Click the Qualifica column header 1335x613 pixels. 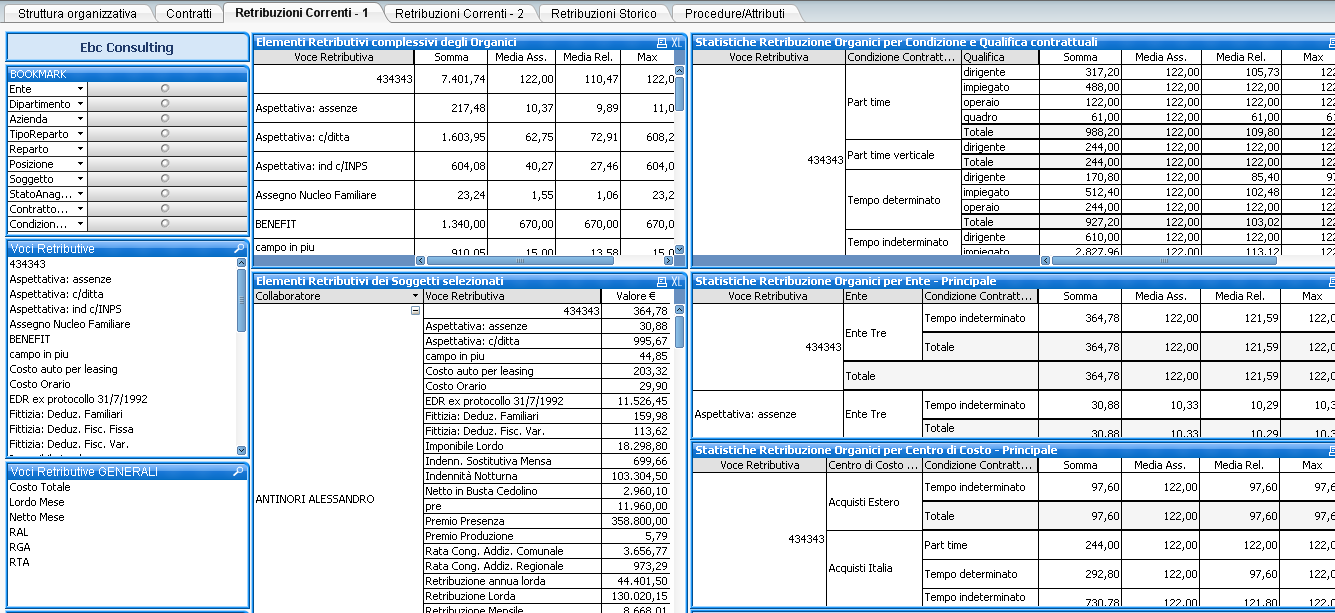click(x=1000, y=57)
